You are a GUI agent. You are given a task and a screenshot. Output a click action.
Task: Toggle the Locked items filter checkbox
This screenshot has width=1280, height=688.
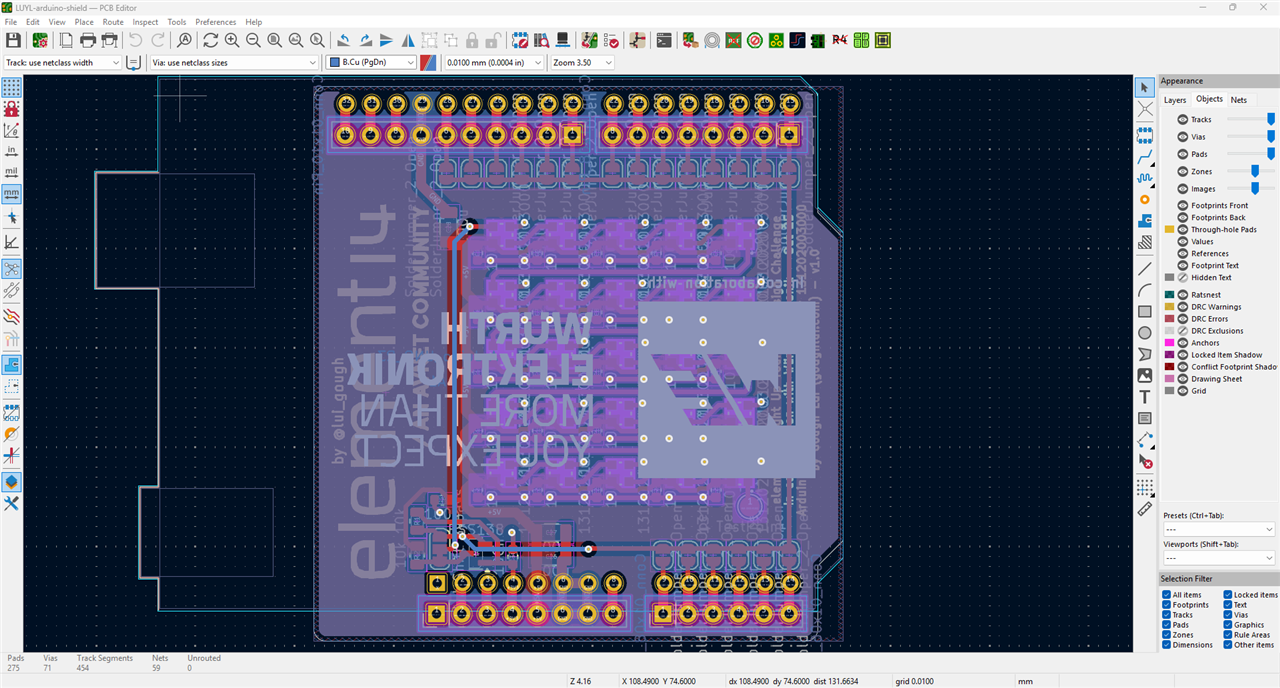(x=1227, y=595)
